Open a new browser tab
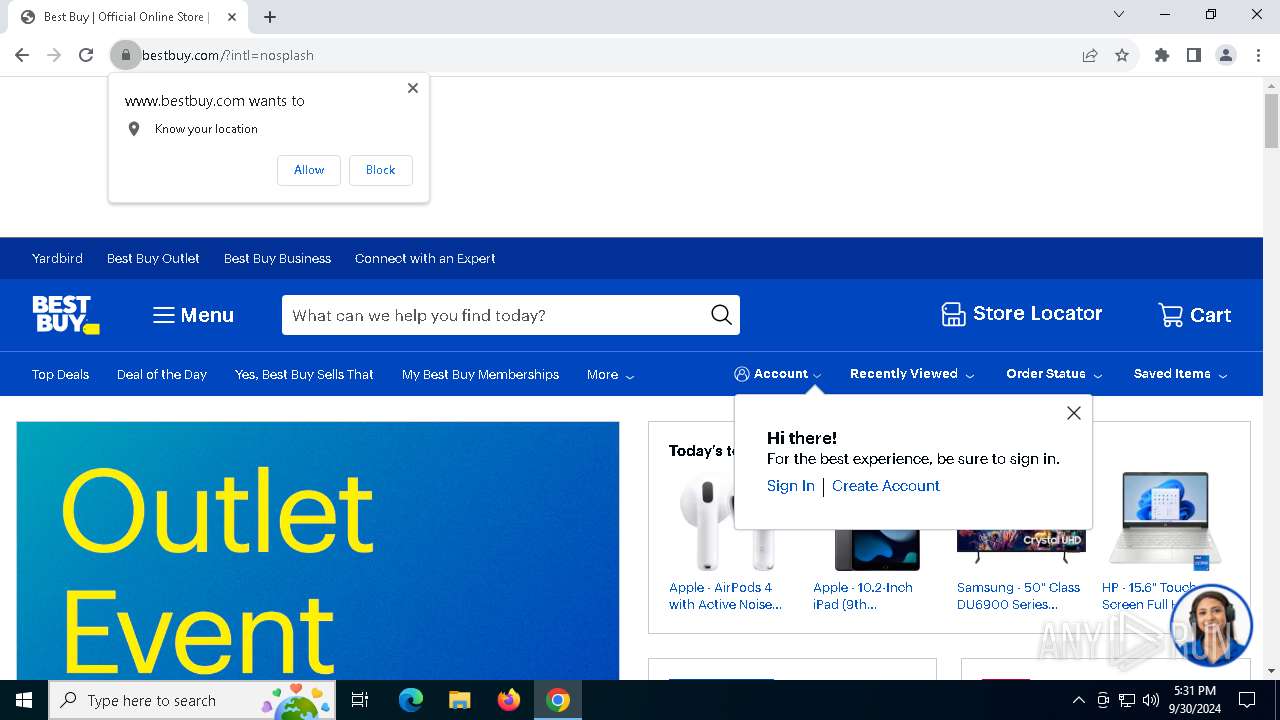The image size is (1280, 720). click(270, 17)
